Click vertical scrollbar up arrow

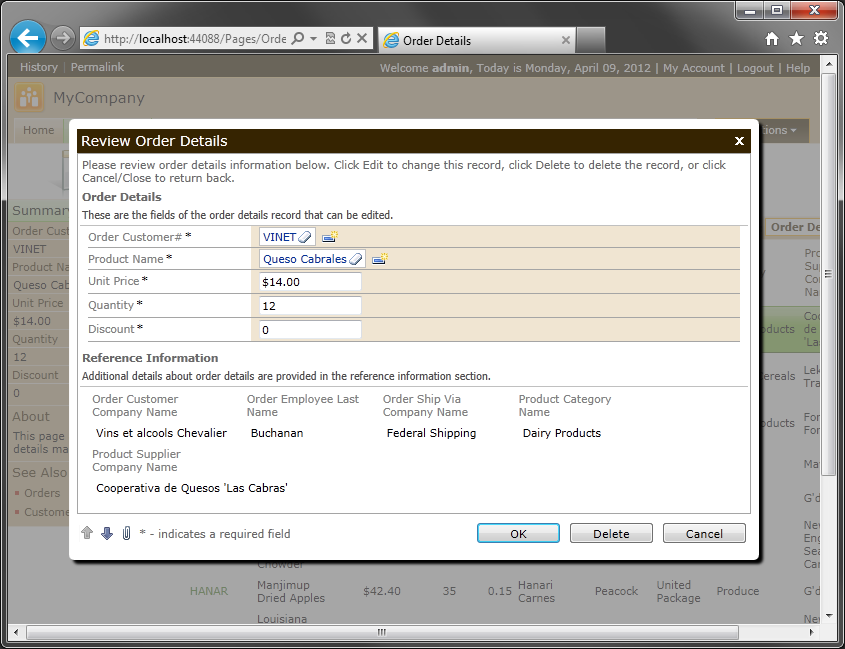tap(828, 65)
